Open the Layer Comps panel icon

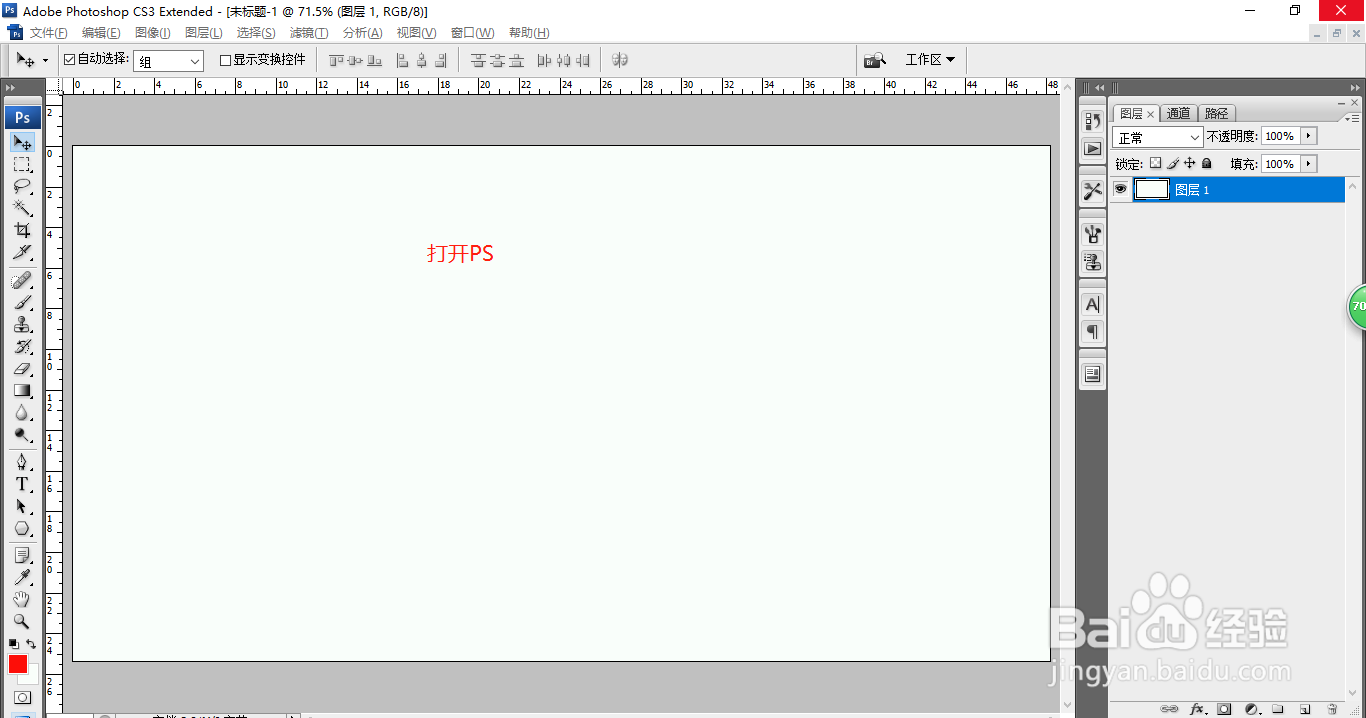tap(1093, 374)
